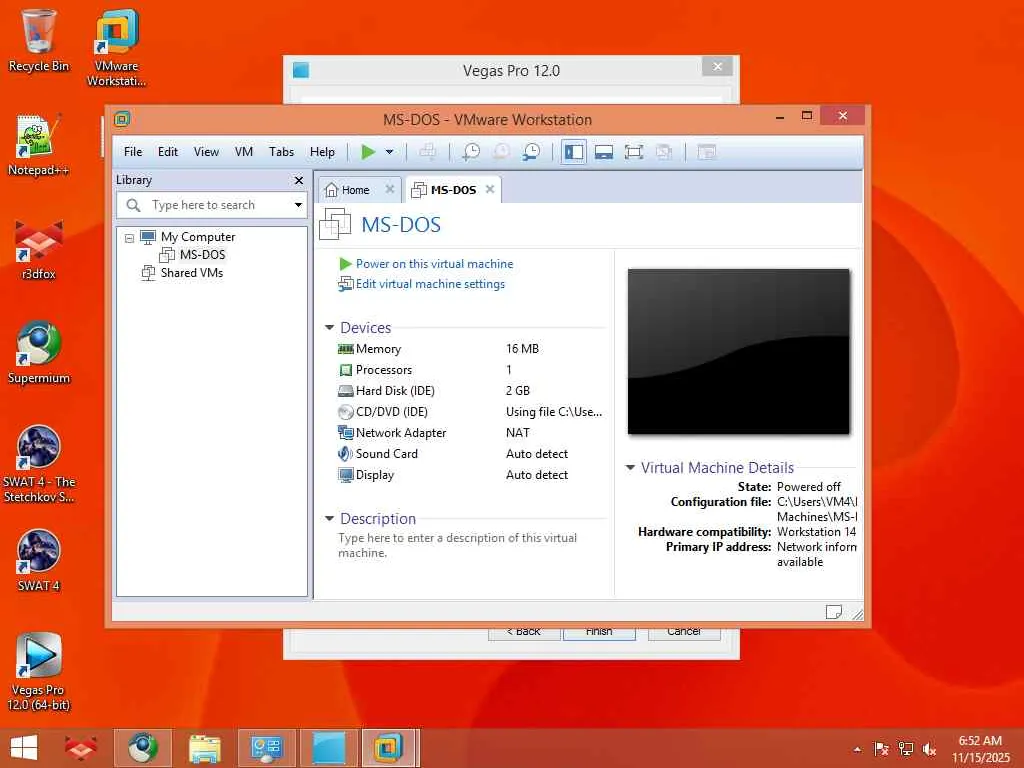Select Supermium desktop shortcut

click(x=39, y=353)
